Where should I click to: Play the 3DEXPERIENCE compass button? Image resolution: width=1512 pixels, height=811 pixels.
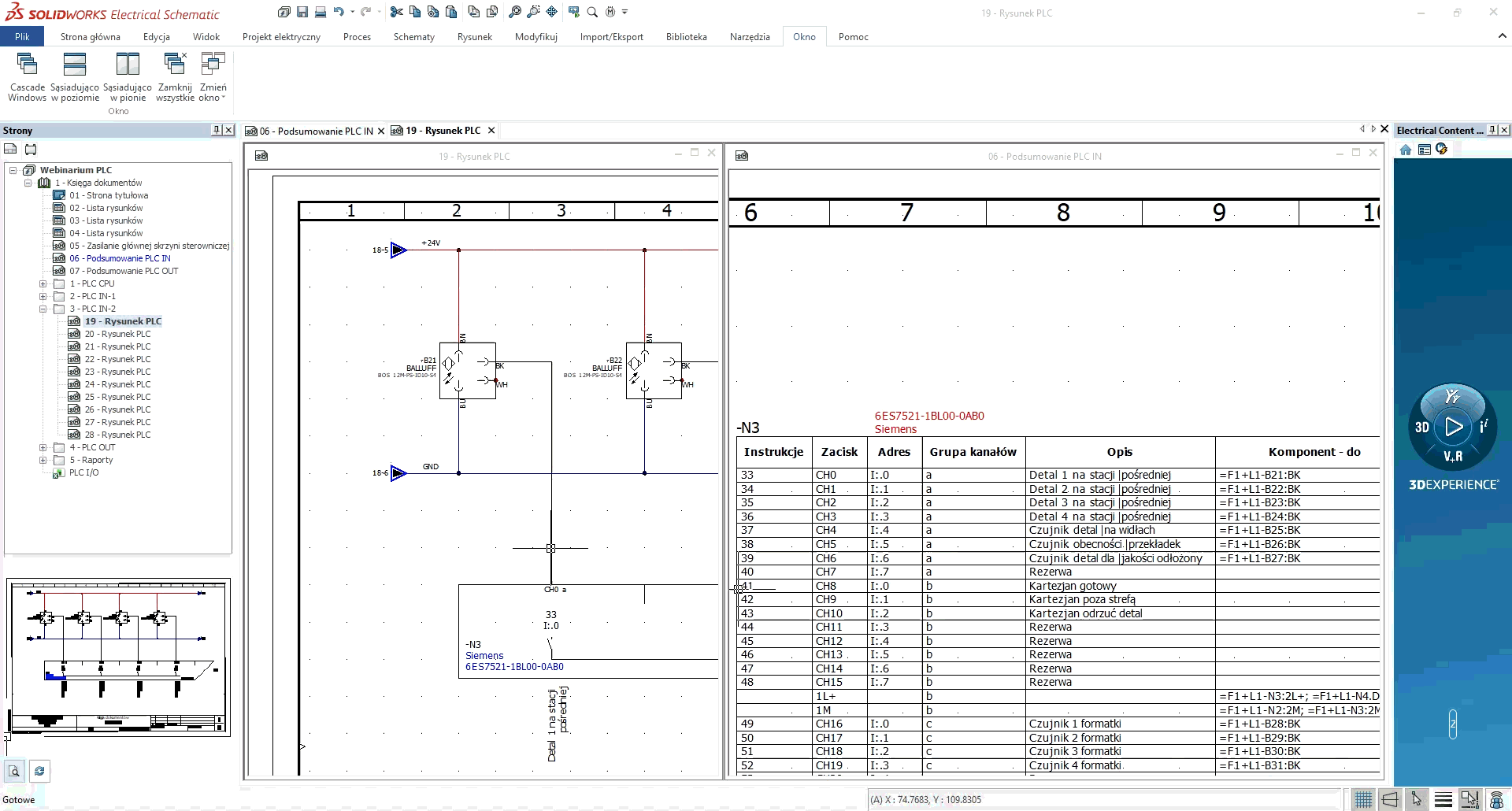[x=1453, y=427]
